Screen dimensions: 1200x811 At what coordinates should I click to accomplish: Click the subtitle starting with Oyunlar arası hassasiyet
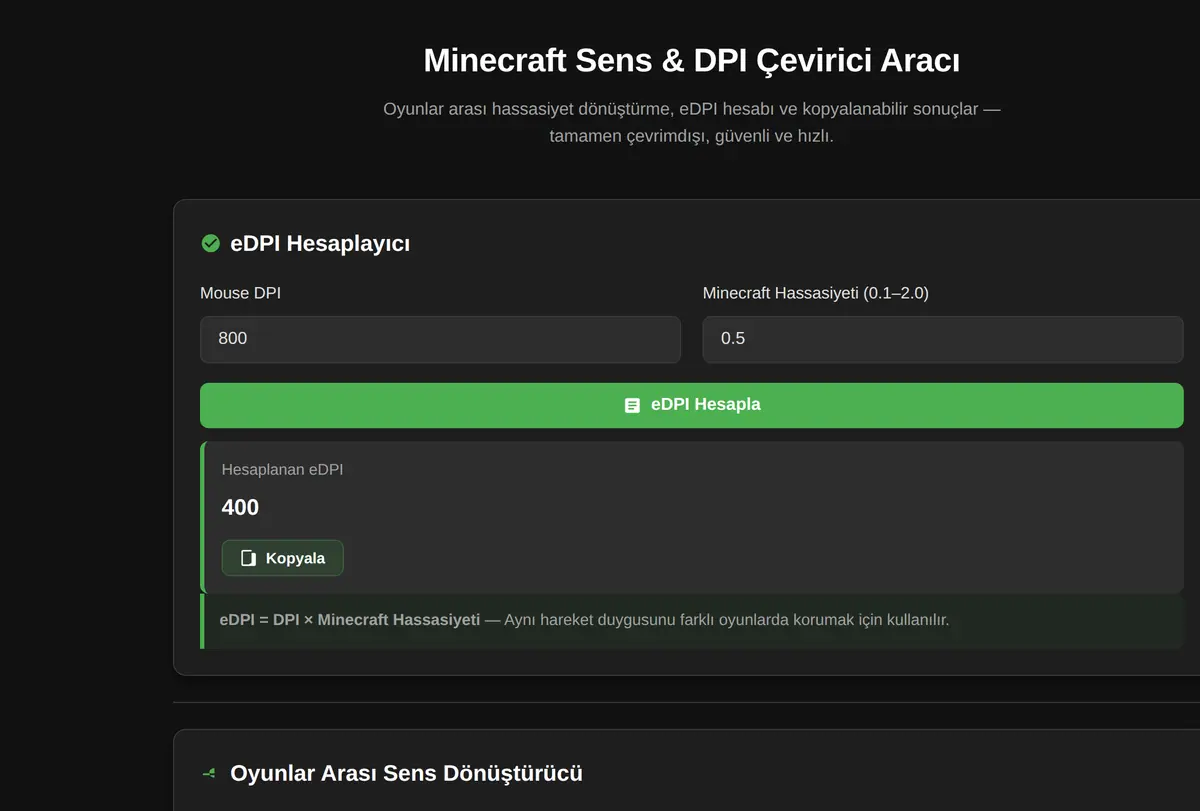pyautogui.click(x=692, y=122)
